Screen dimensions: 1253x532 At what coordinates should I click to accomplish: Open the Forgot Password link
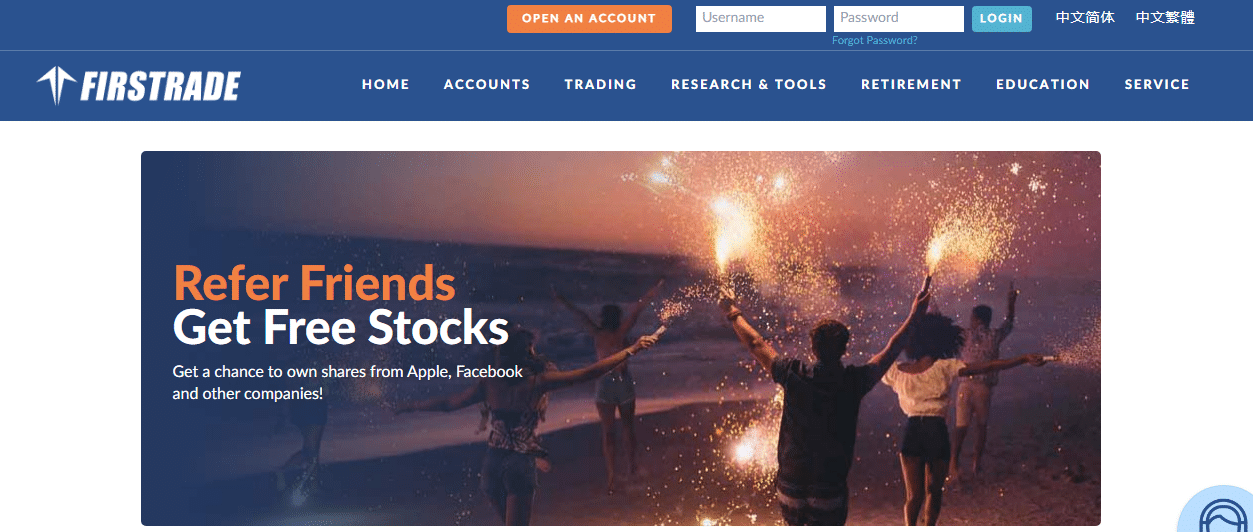click(x=874, y=41)
